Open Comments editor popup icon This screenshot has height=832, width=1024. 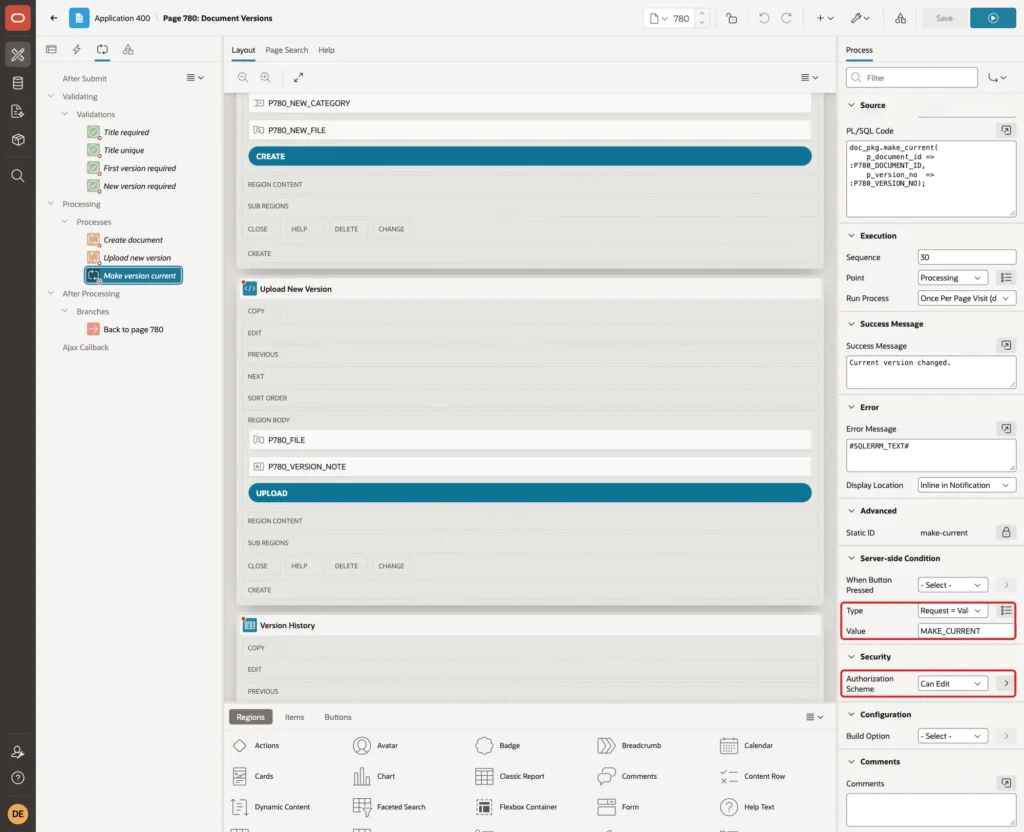[x=1006, y=783]
